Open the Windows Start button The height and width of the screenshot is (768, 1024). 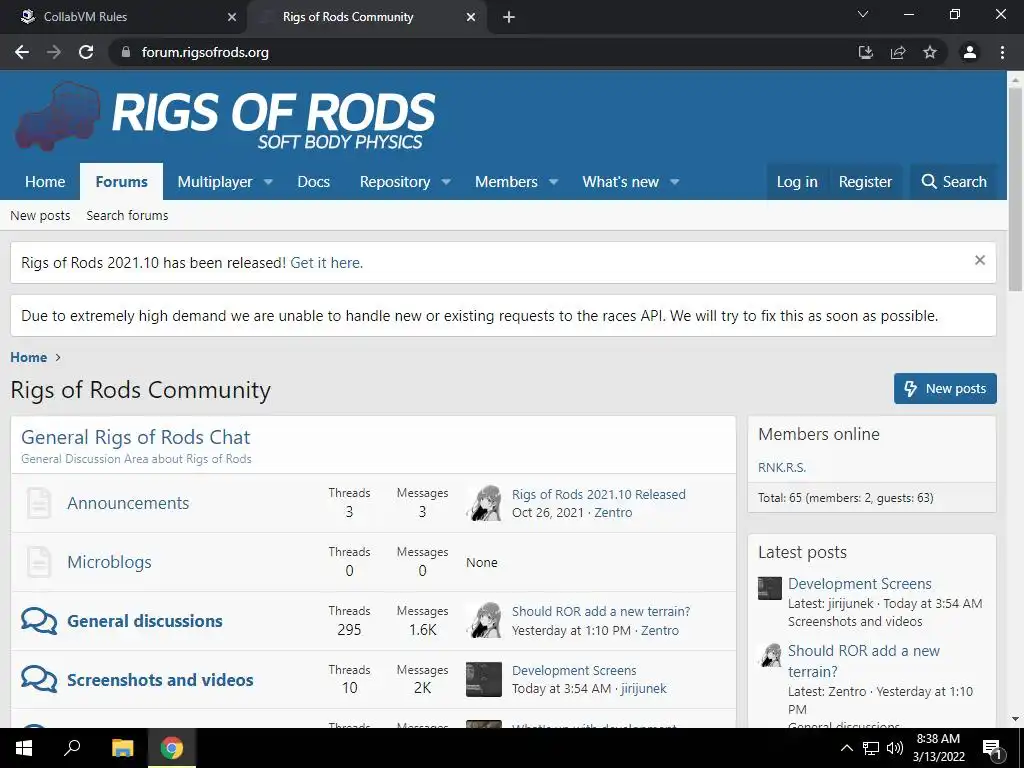(x=24, y=748)
